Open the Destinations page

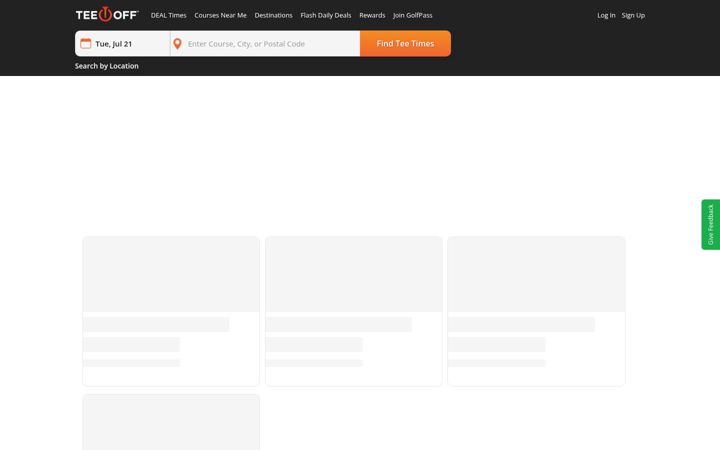coord(273,15)
